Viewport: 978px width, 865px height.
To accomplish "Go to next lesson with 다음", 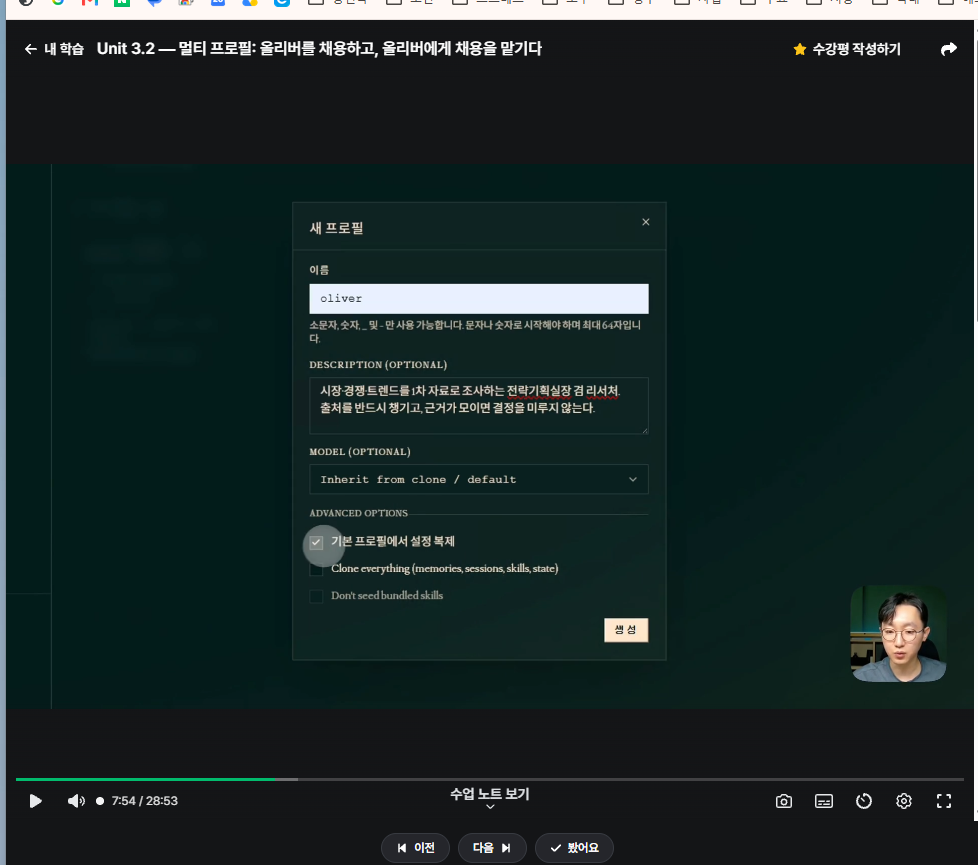I will pyautogui.click(x=492, y=848).
